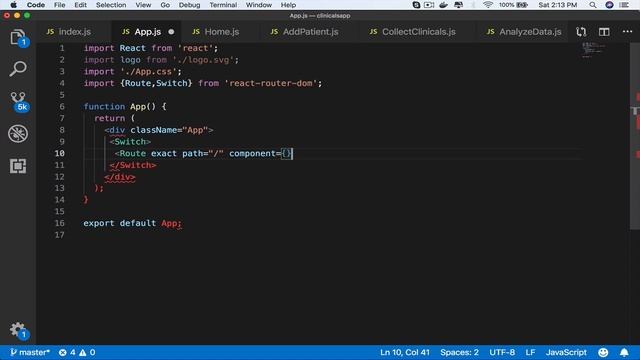The image size is (640, 360).
Task: Open the Help menu
Action: pyautogui.click(x=288, y=5)
